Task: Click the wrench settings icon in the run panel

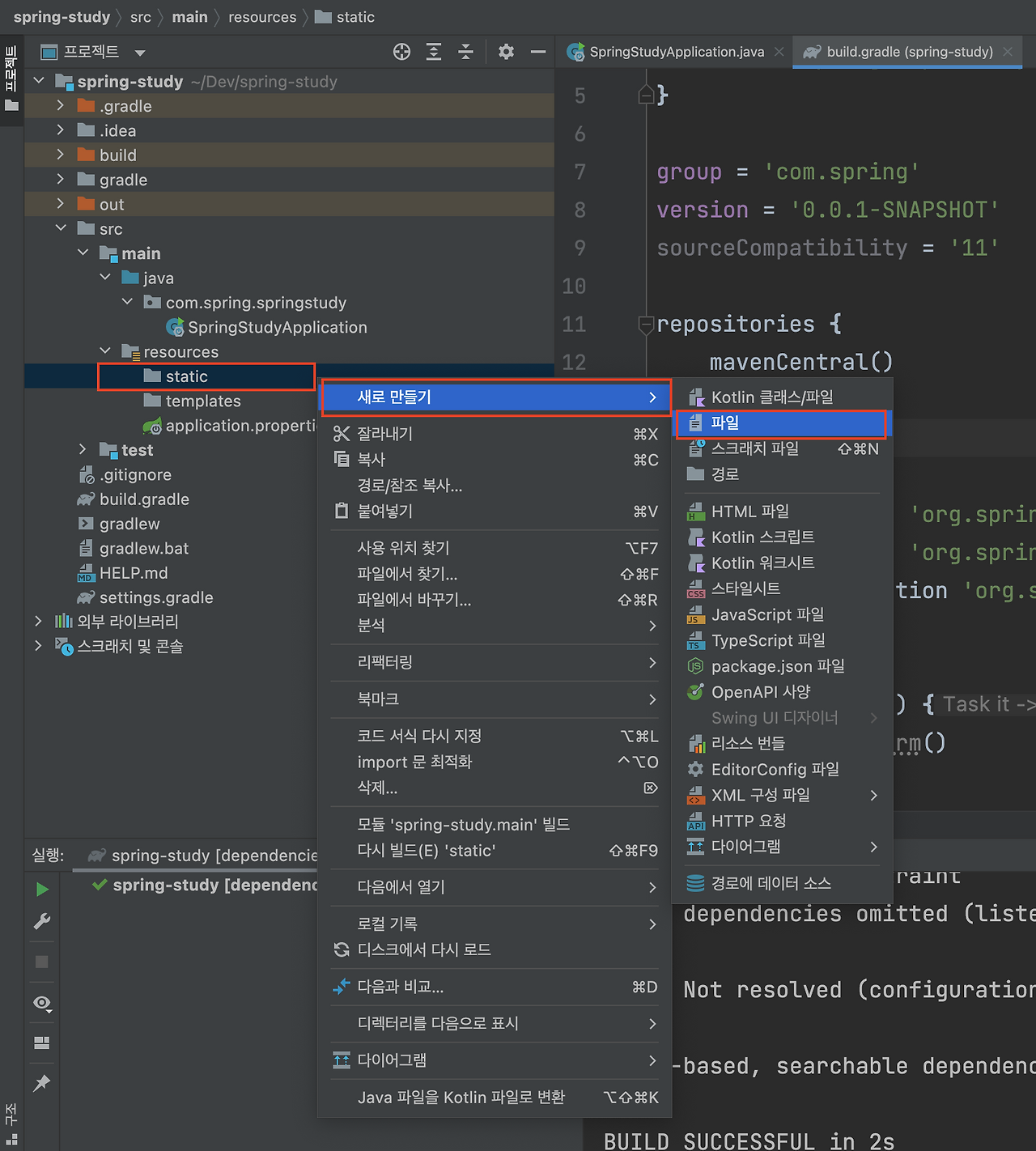Action: coord(41,921)
